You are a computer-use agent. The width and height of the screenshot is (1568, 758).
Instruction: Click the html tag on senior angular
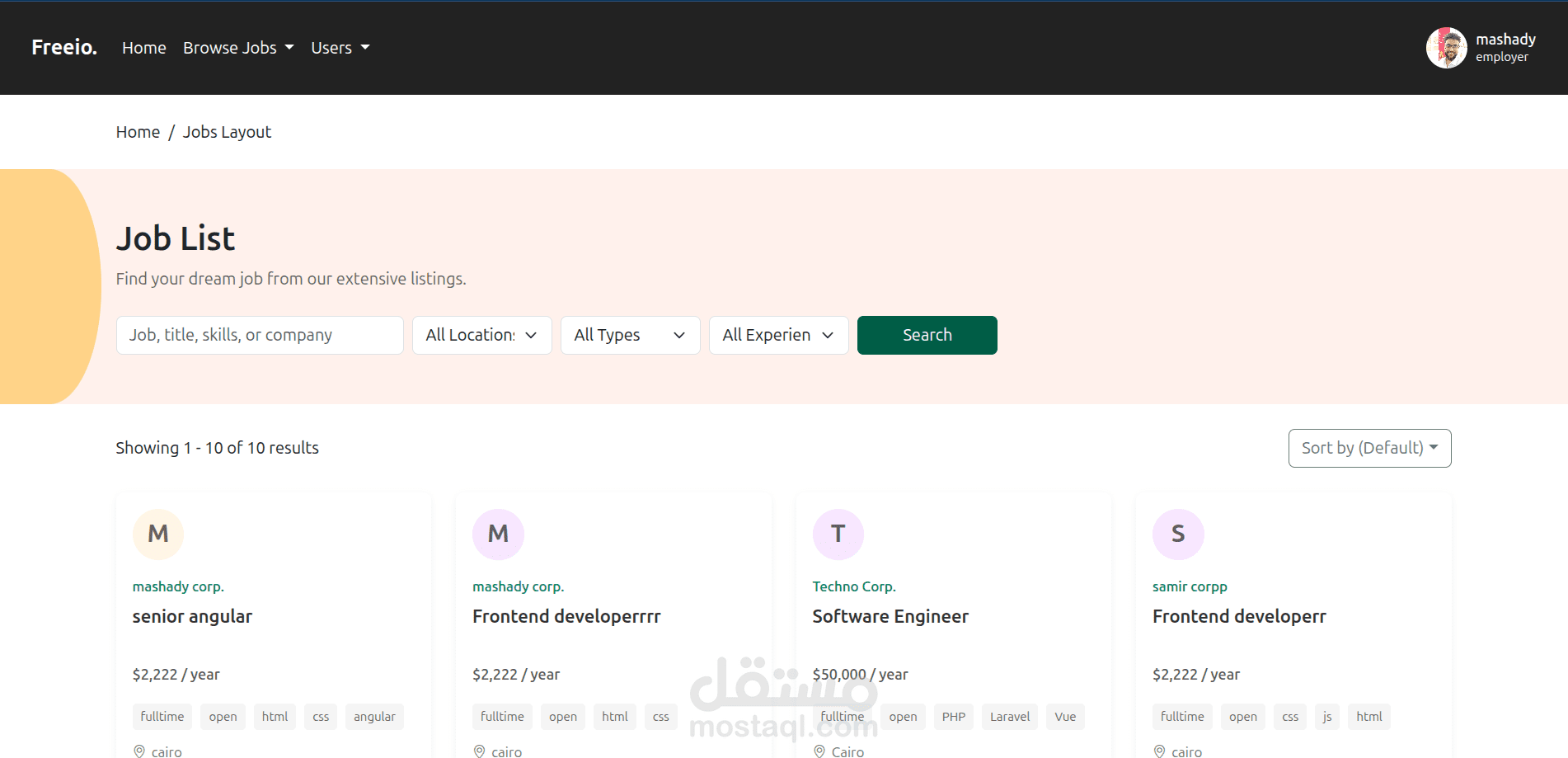275,717
